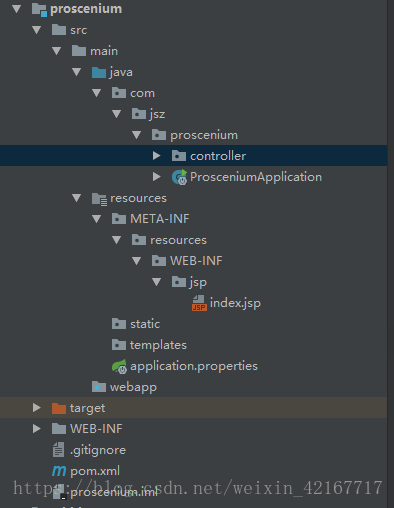
Task: Select the 'templates' folder label
Action: (x=158, y=345)
